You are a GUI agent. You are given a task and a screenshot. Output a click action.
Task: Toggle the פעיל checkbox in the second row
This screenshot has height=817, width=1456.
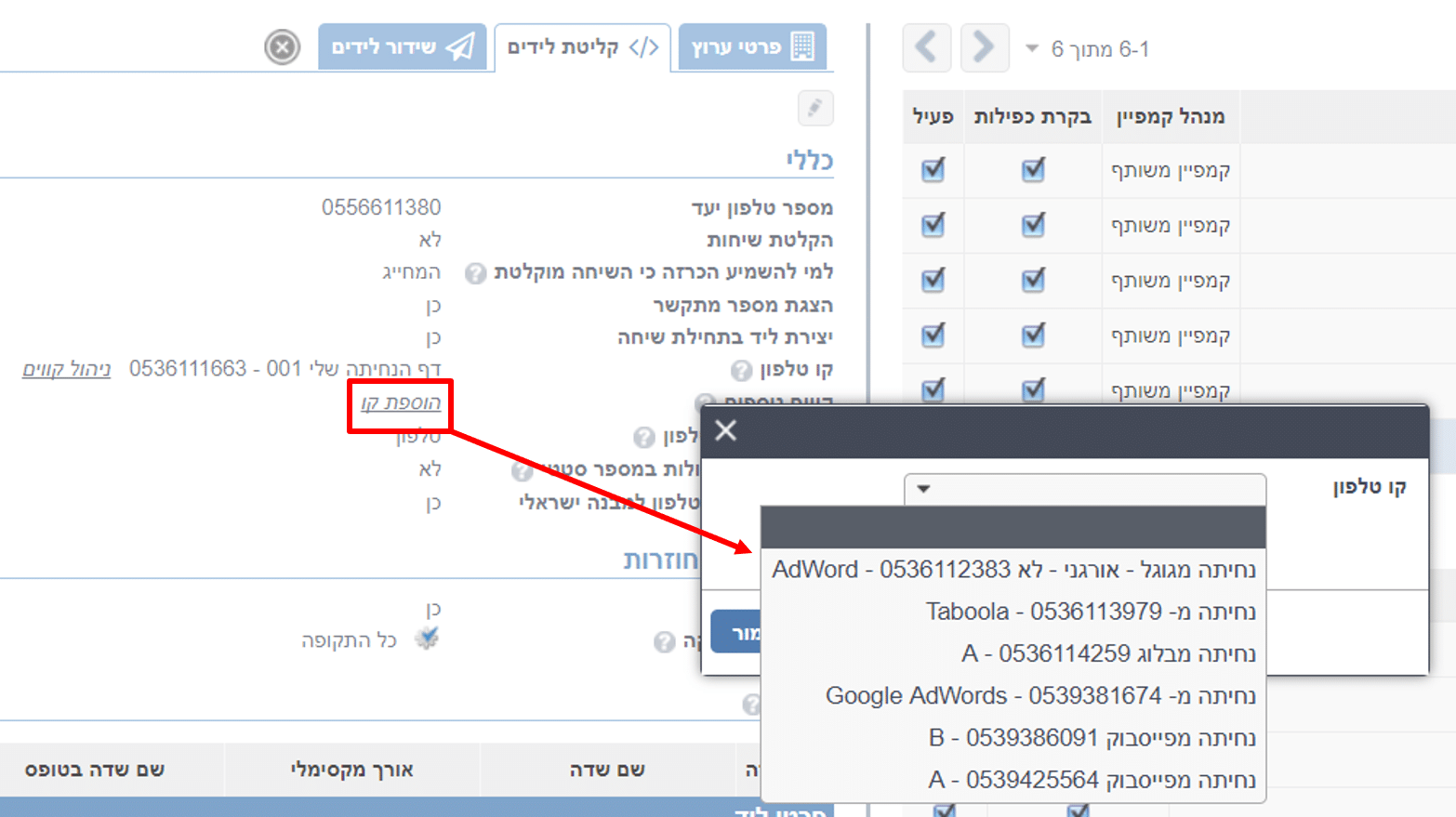pos(933,225)
